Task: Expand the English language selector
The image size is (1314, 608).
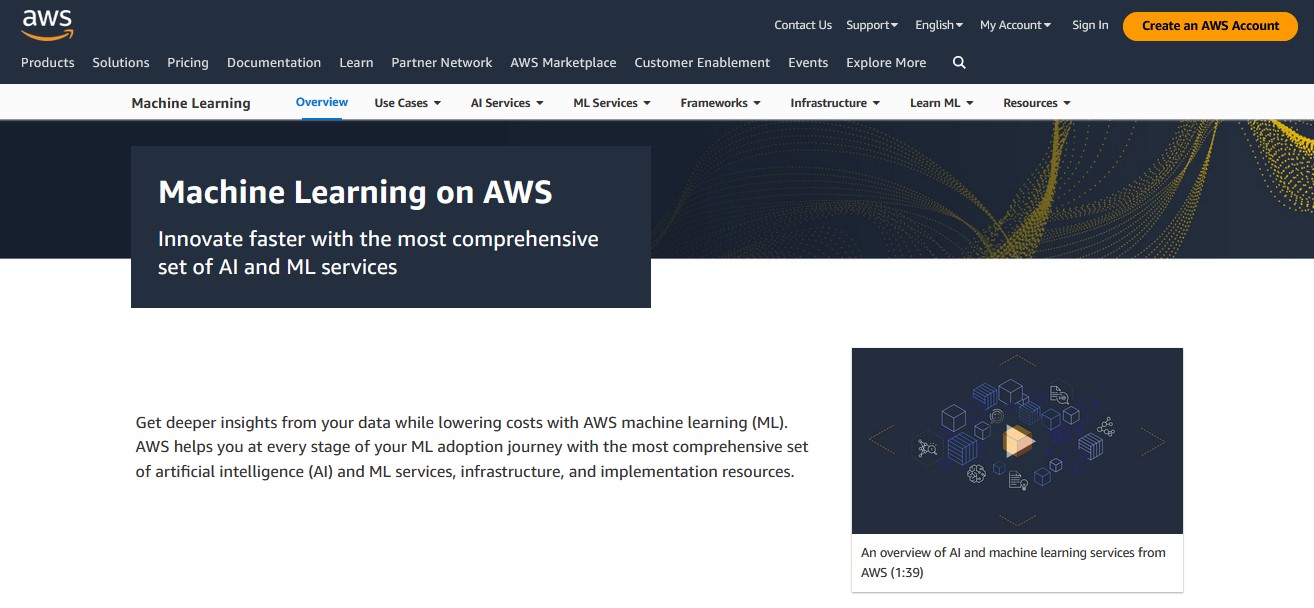Action: pyautogui.click(x=936, y=24)
